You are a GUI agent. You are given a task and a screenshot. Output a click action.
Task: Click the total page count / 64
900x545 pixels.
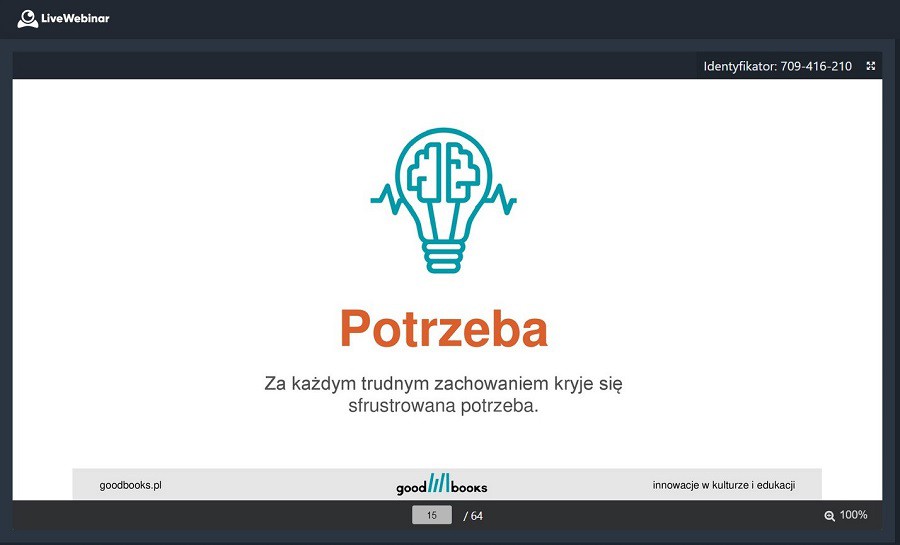[473, 516]
